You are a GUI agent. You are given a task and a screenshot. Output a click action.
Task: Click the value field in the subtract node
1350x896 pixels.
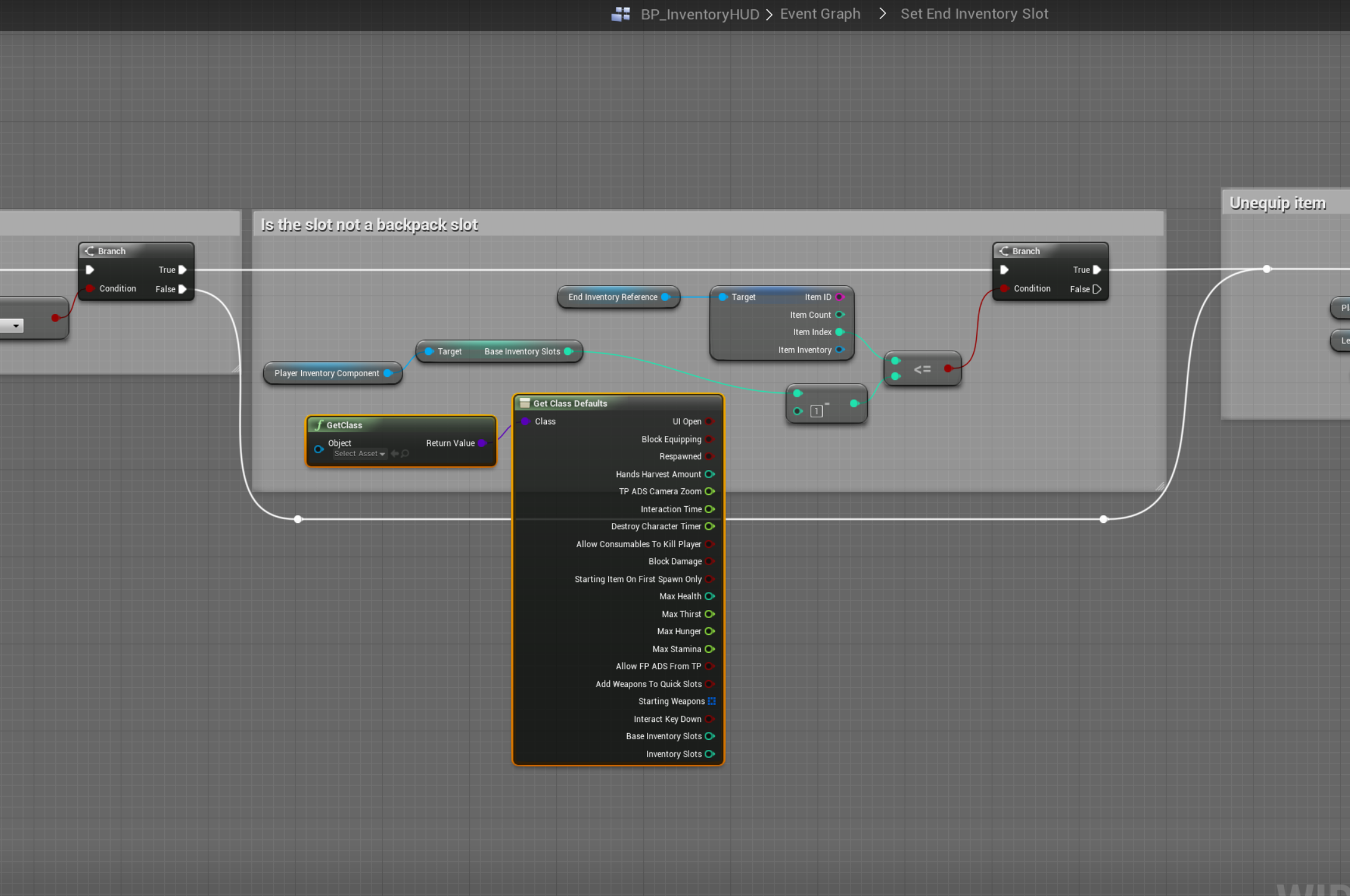816,411
